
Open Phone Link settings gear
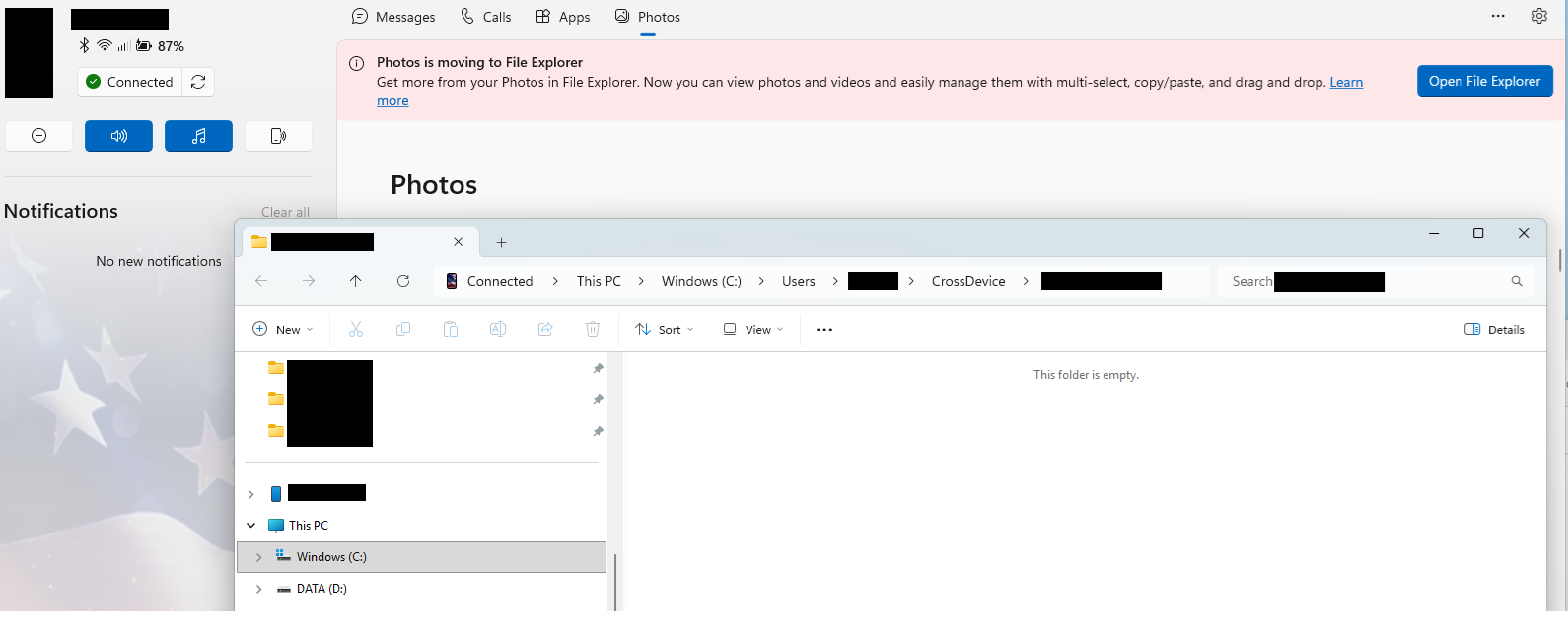point(1539,16)
